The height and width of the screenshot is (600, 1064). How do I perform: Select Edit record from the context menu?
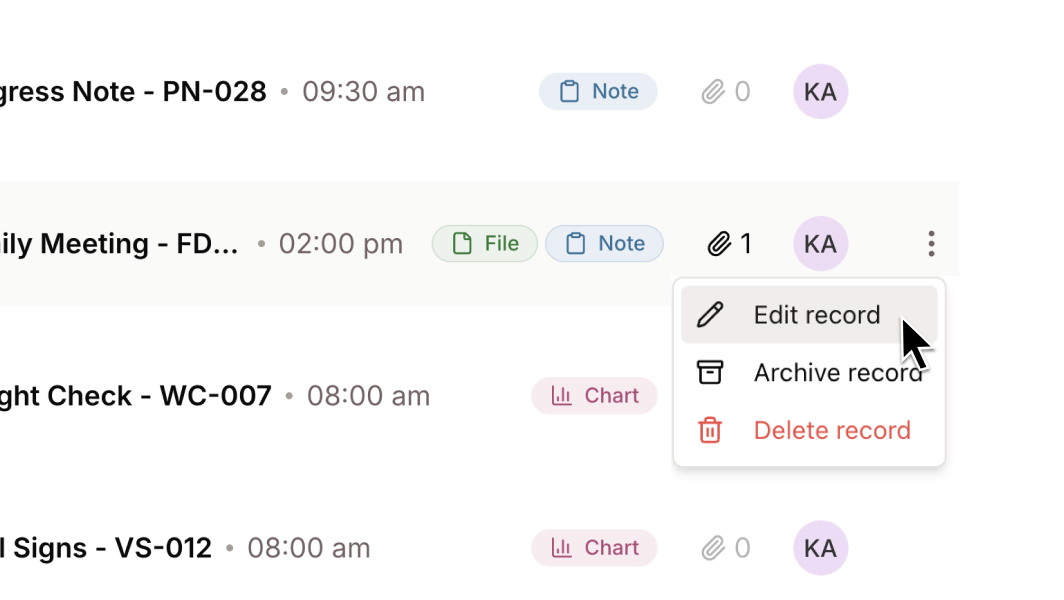[816, 315]
